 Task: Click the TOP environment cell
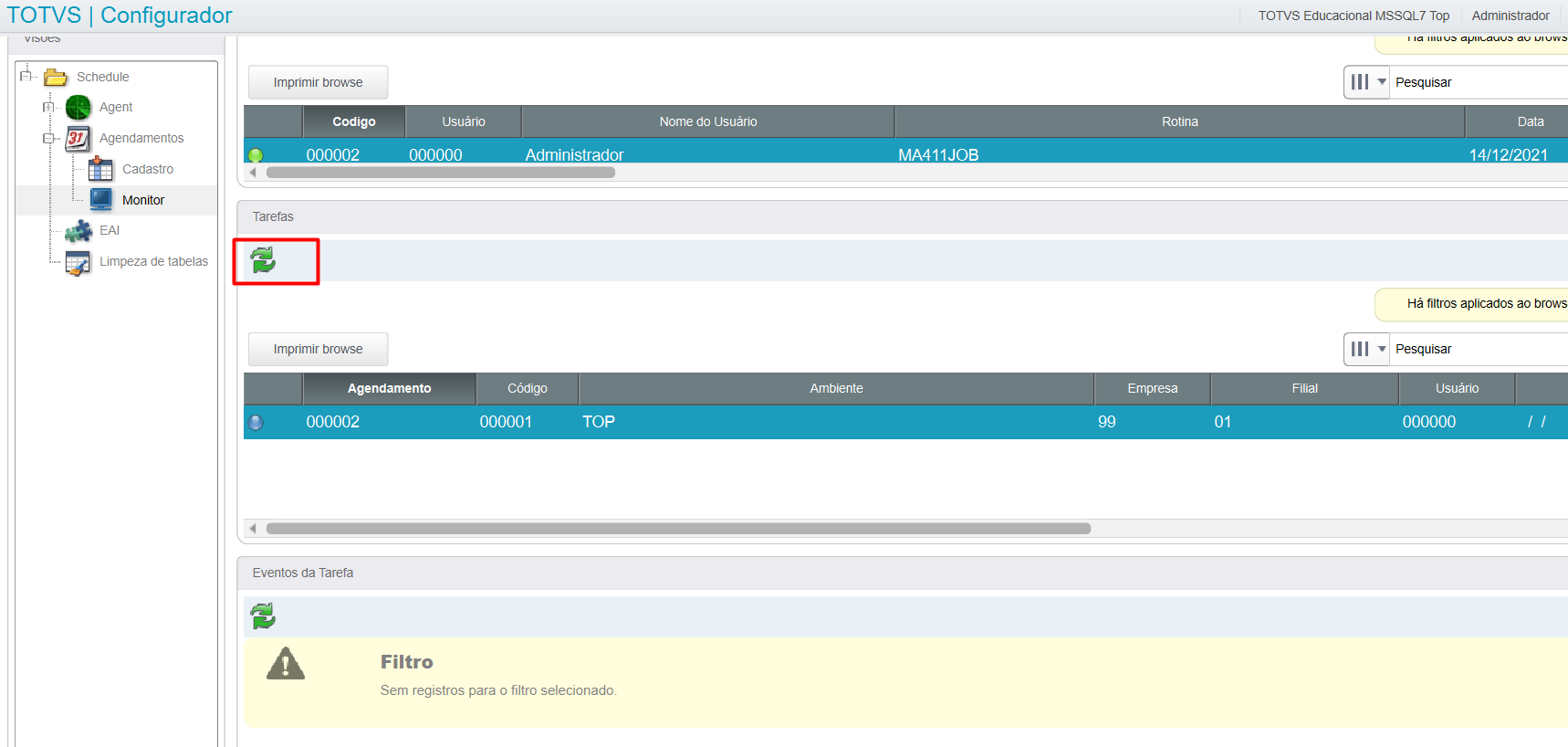coord(599,422)
